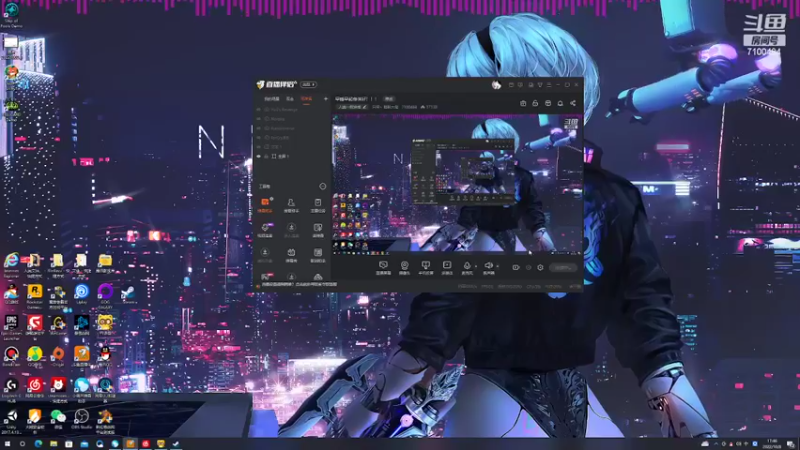The width and height of the screenshot is (800, 450).
Task: Open the Internet Explorer desktop shortcut
Action: [11, 264]
